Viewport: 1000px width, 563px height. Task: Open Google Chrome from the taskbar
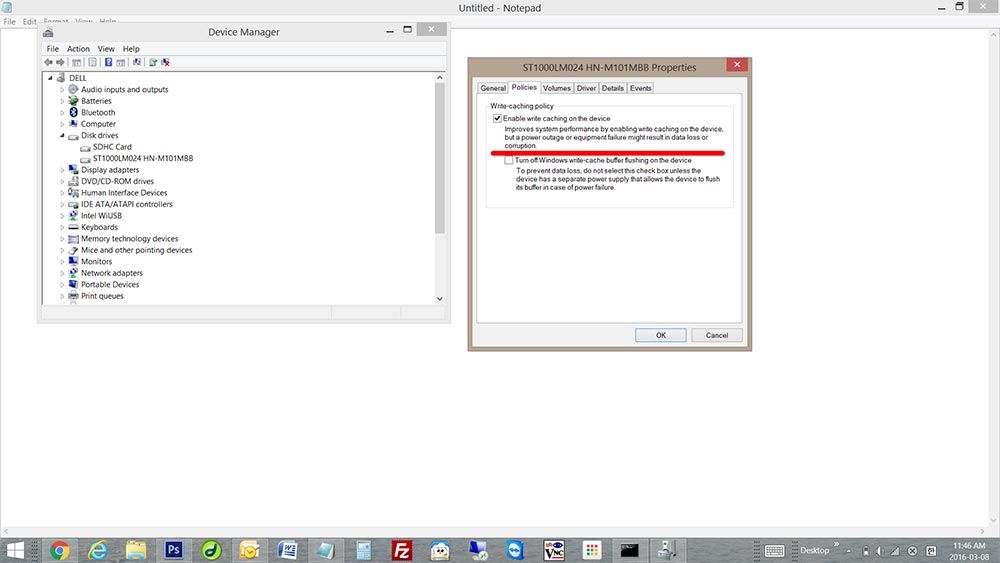click(59, 550)
